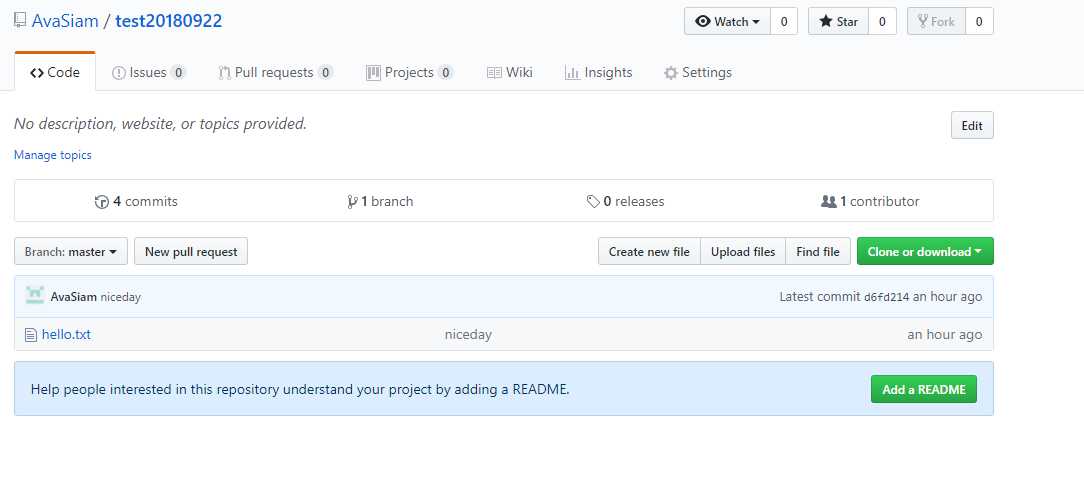Viewport: 1084px width, 477px height.
Task: Click the repository book icon beside AvaSiam
Action: pyautogui.click(x=20, y=21)
